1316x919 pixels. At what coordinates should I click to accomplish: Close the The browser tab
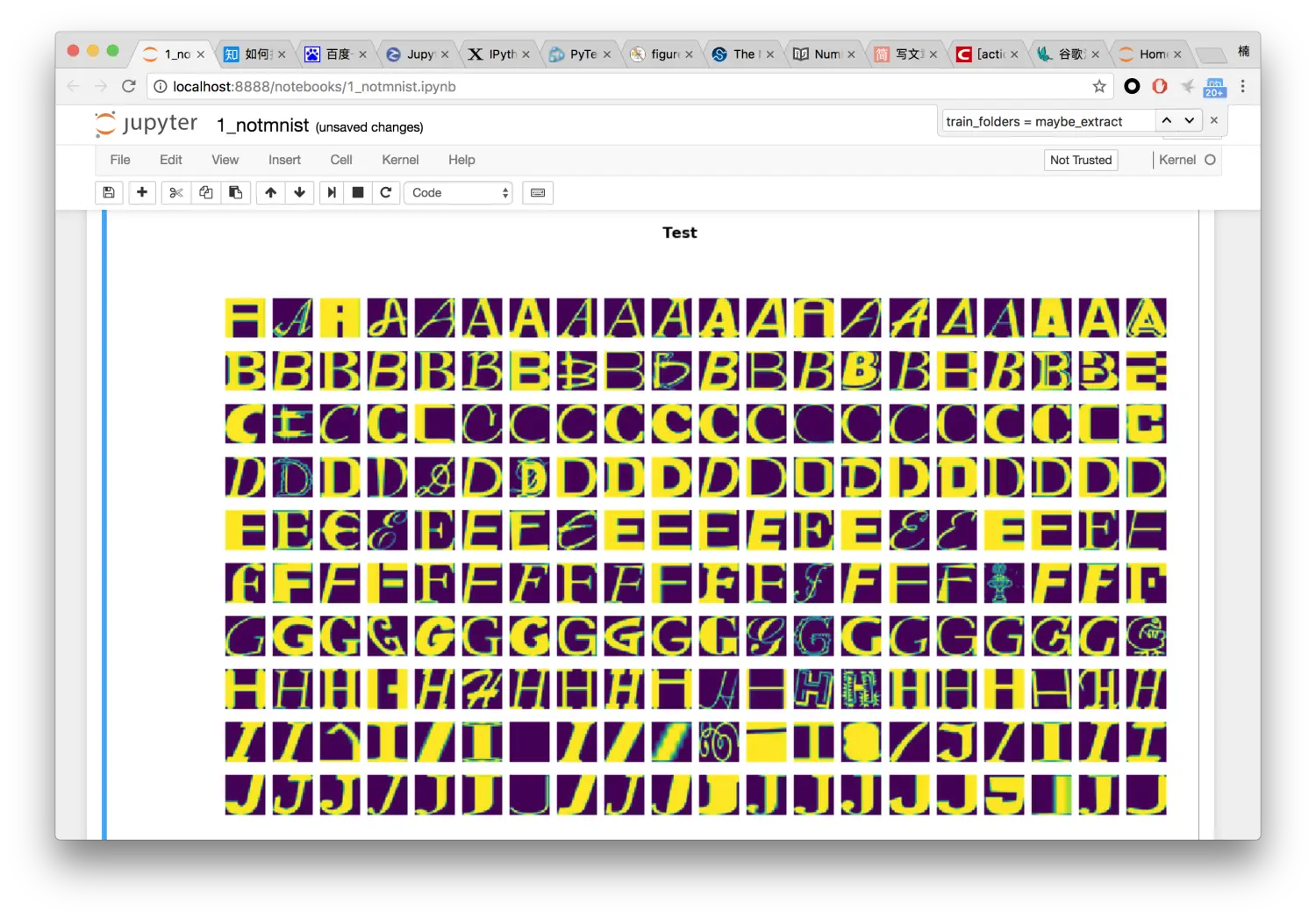point(770,54)
